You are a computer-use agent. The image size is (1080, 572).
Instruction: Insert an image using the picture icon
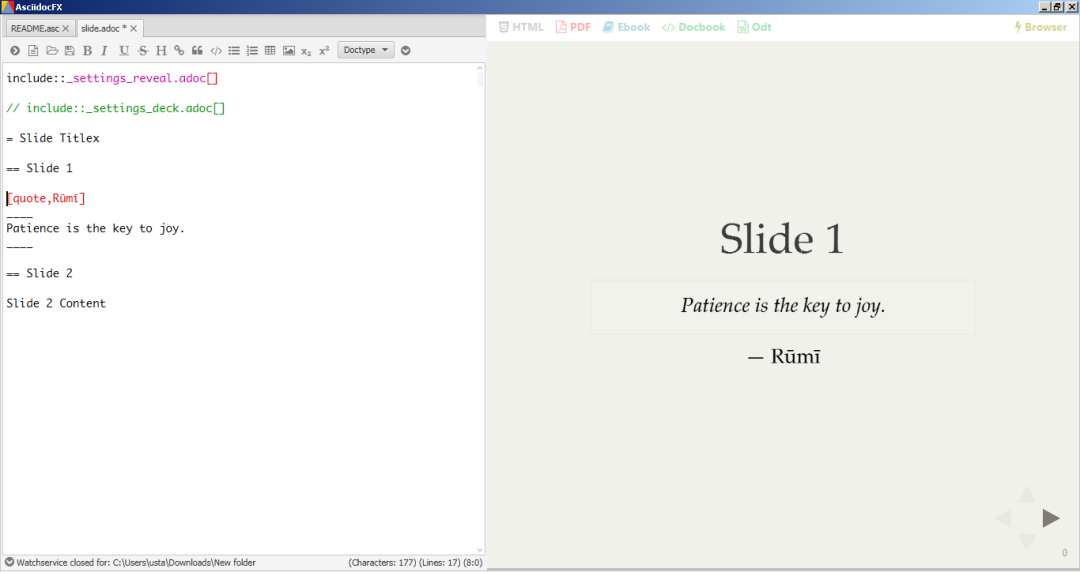289,50
